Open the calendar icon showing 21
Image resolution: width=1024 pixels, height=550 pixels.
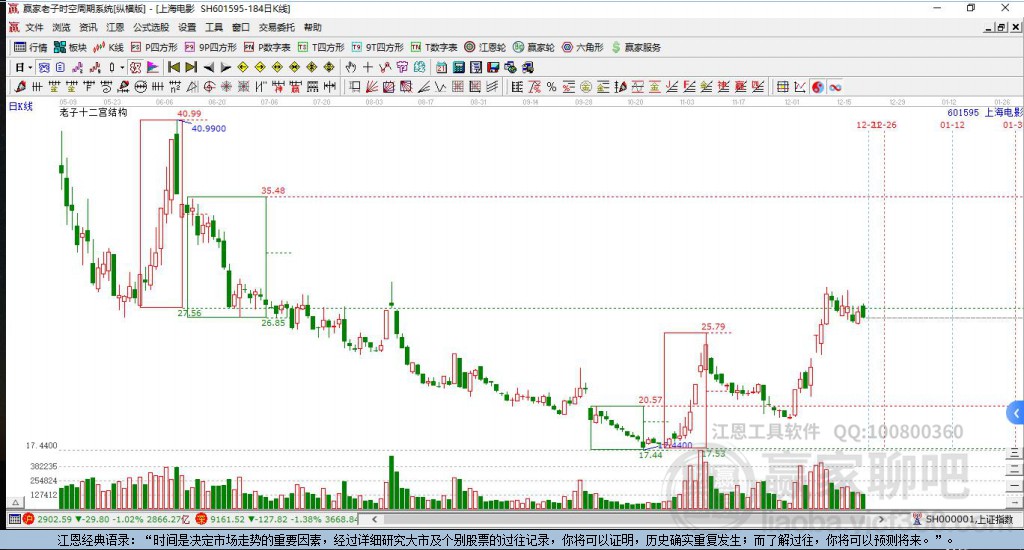(441, 67)
